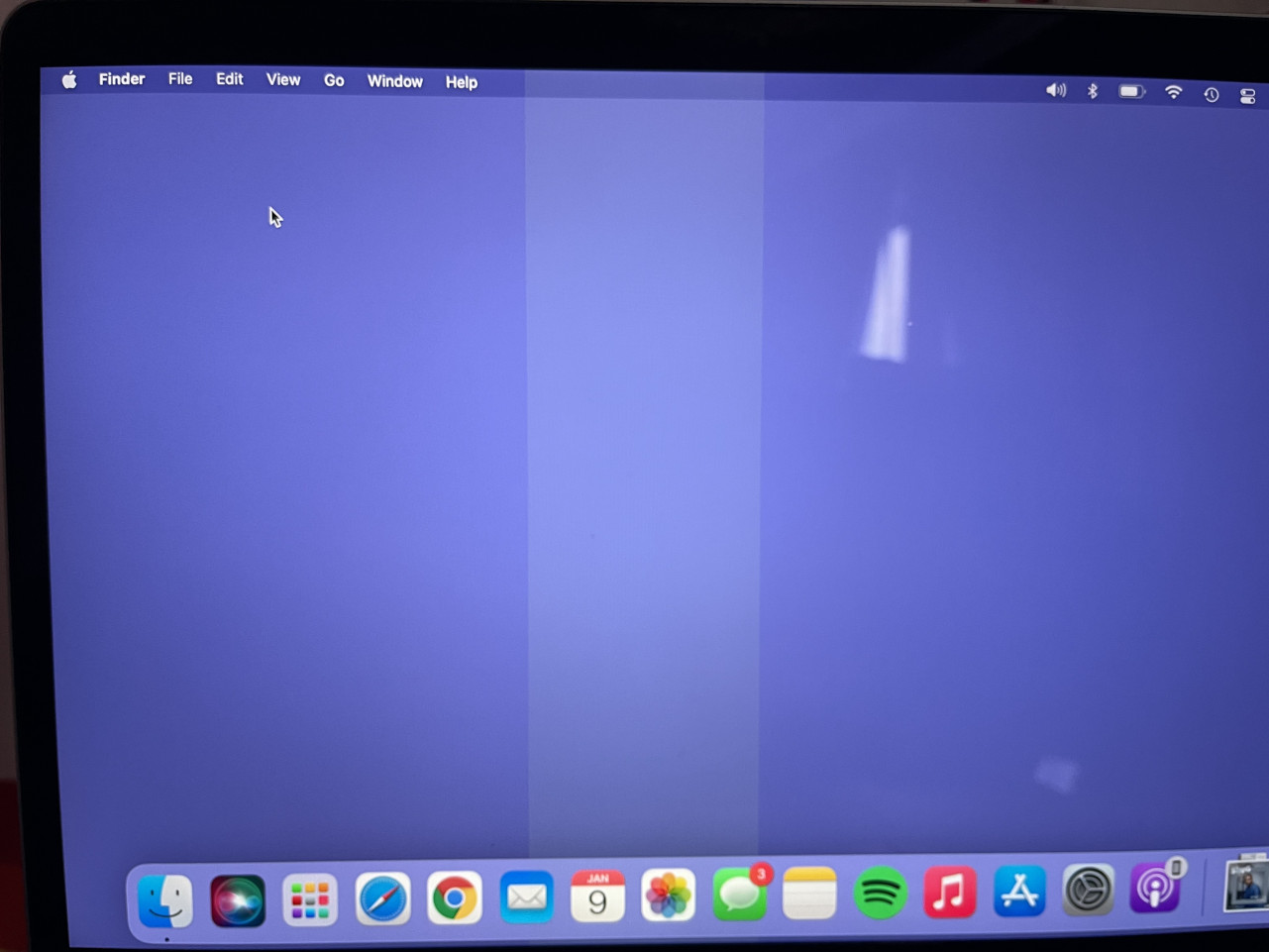Screen dimensions: 1269x952
Task: Open the Wi-Fi status menu
Action: pyautogui.click(x=1173, y=92)
